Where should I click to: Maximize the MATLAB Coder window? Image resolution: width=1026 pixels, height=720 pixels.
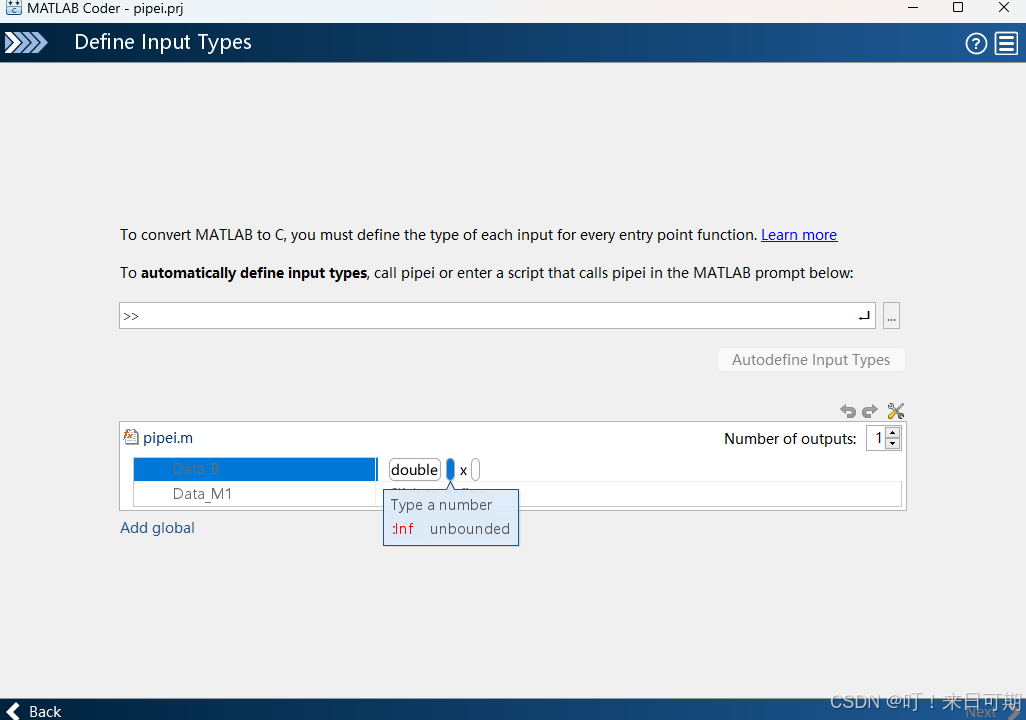pyautogui.click(x=958, y=8)
